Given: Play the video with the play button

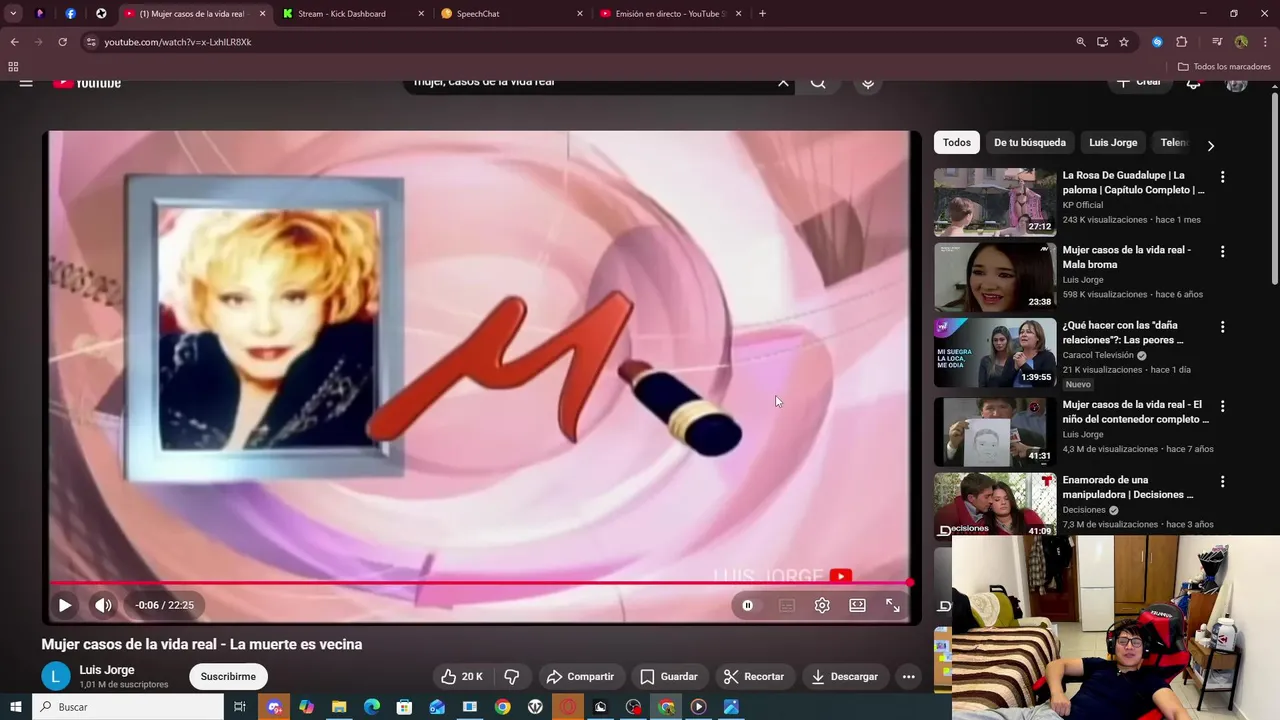Looking at the screenshot, I should pos(64,605).
